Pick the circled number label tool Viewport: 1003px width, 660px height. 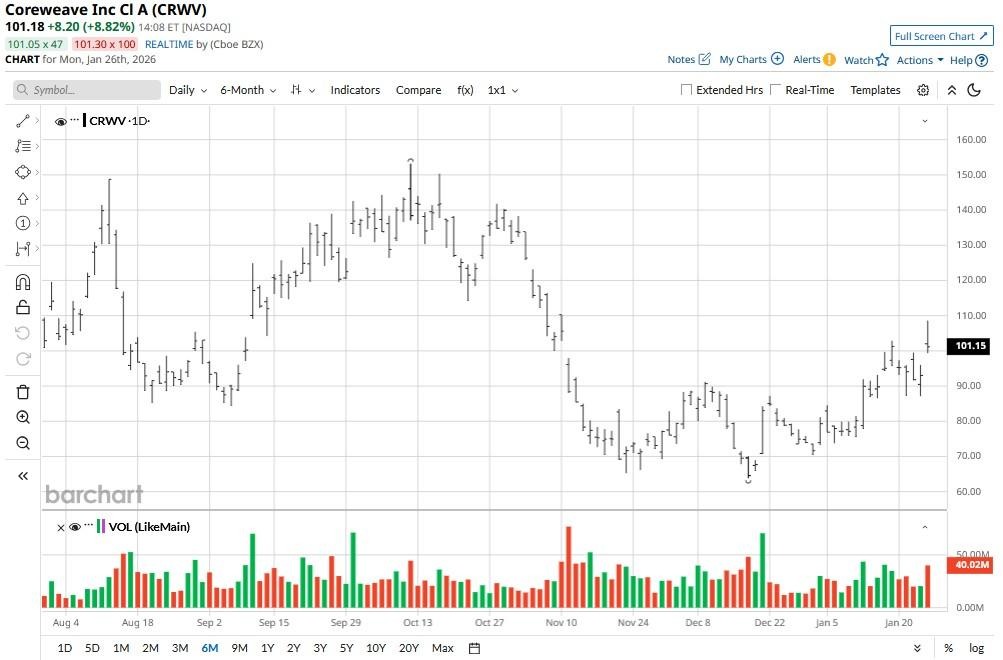click(x=22, y=223)
